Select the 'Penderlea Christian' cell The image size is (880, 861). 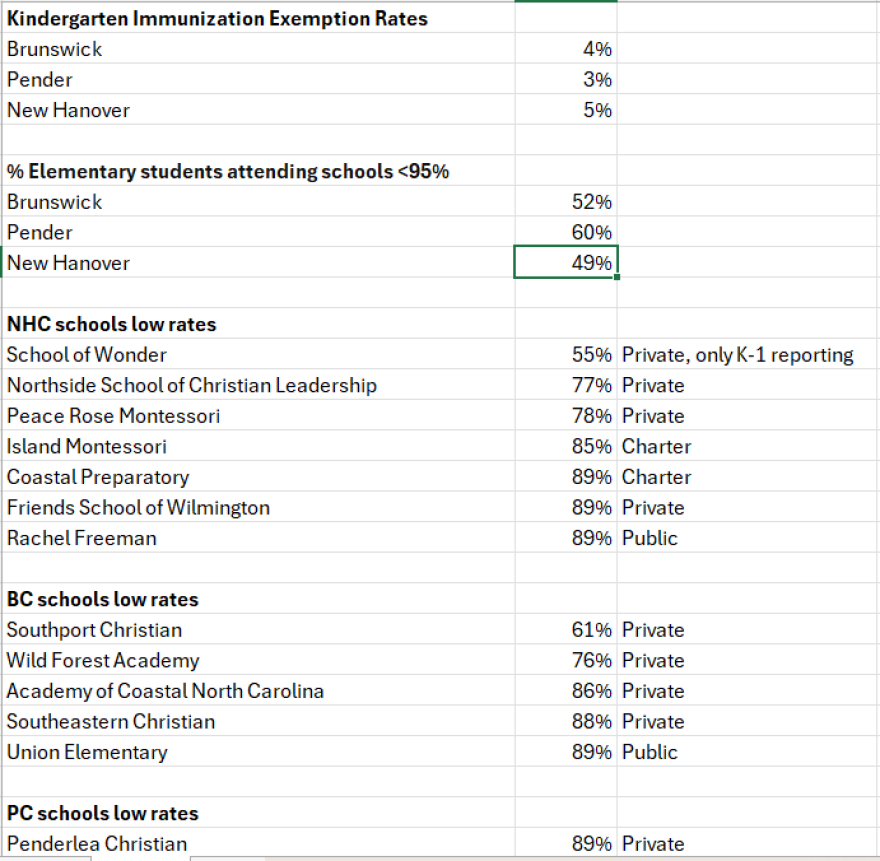[x=96, y=844]
